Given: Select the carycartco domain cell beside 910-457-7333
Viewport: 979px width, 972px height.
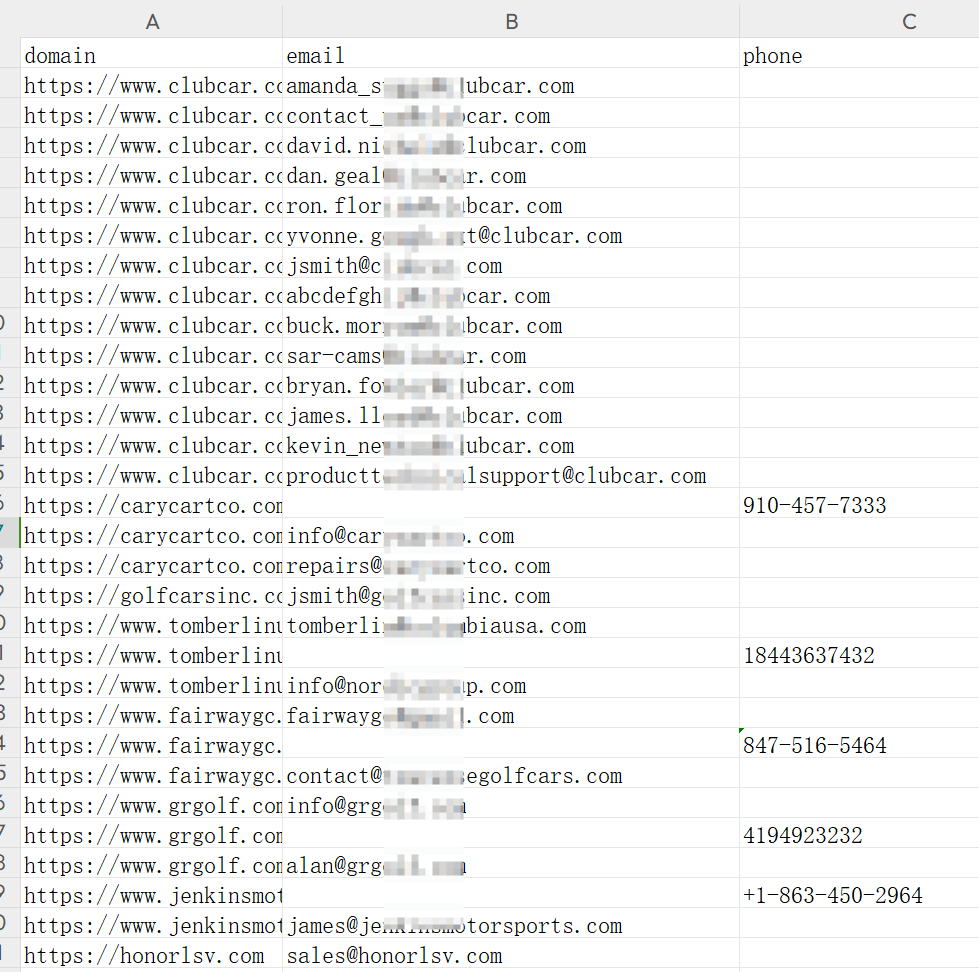Looking at the screenshot, I should point(152,505).
